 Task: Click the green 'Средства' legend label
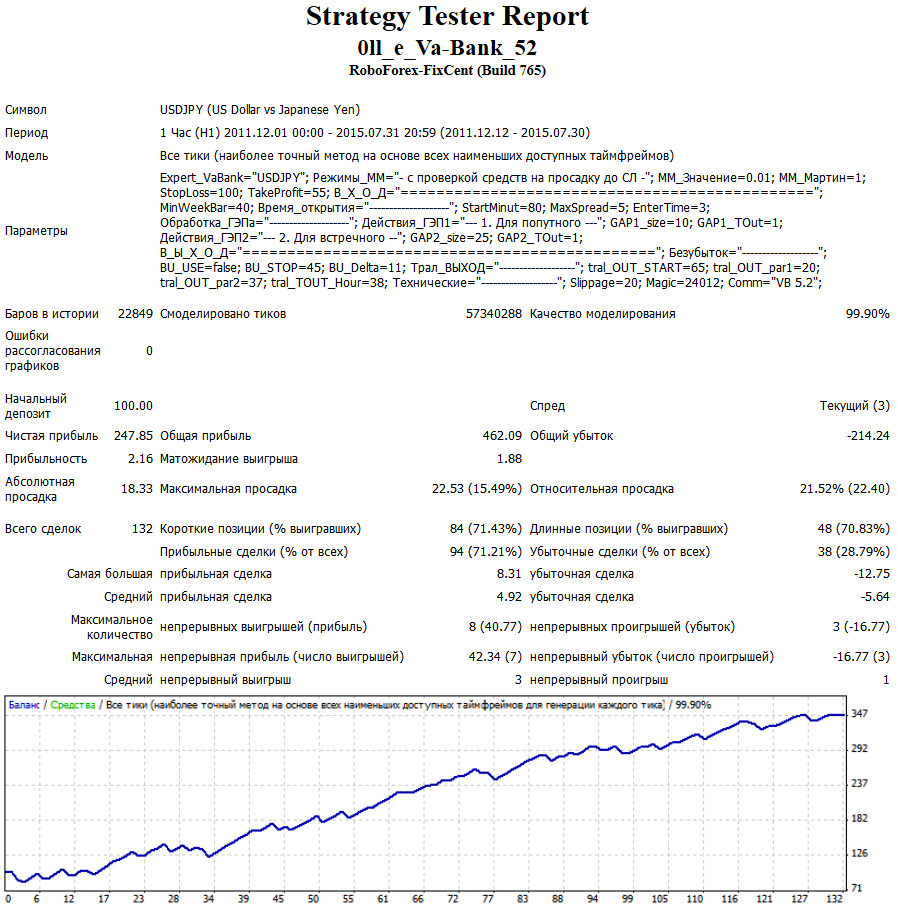click(x=73, y=705)
